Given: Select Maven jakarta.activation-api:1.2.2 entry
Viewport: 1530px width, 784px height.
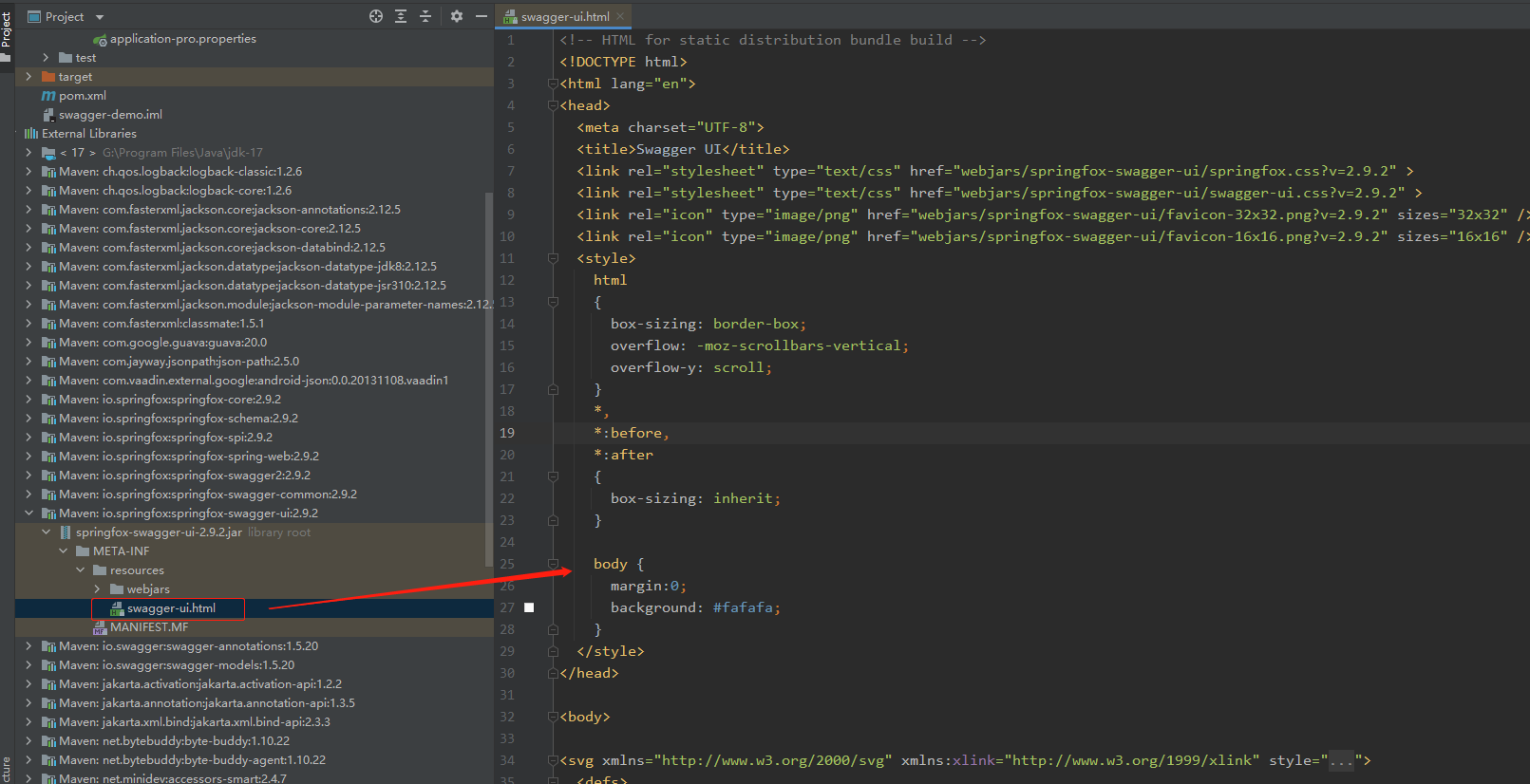Looking at the screenshot, I should point(200,684).
